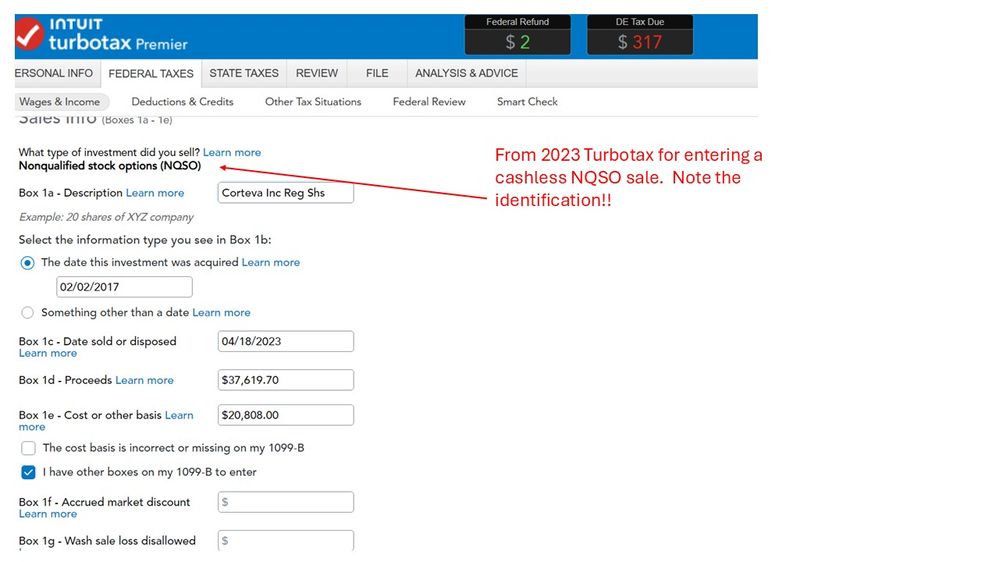999x562 pixels.
Task: Open the Smart Check section
Action: pyautogui.click(x=527, y=101)
